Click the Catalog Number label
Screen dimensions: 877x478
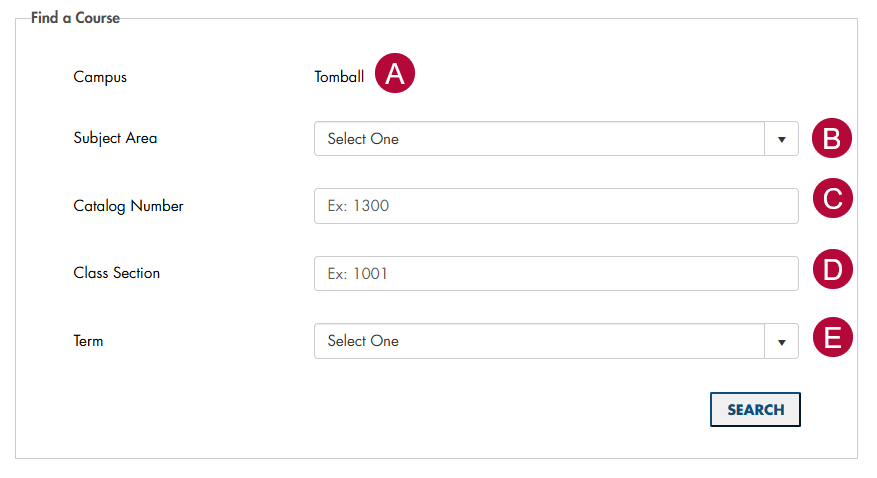(128, 206)
